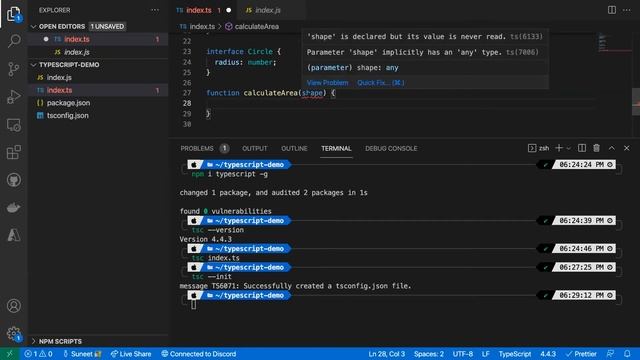
Task: Show errors and warnings count in status bar
Action: click(38, 354)
